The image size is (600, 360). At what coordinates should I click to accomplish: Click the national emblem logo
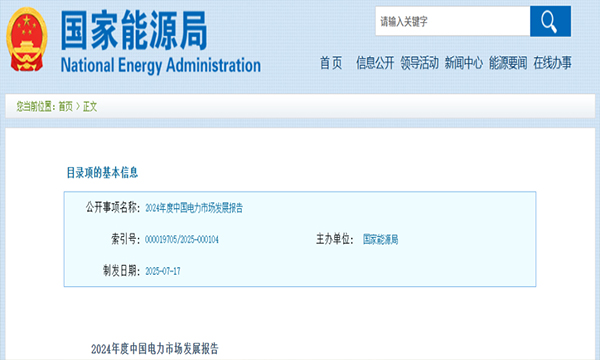point(27,40)
